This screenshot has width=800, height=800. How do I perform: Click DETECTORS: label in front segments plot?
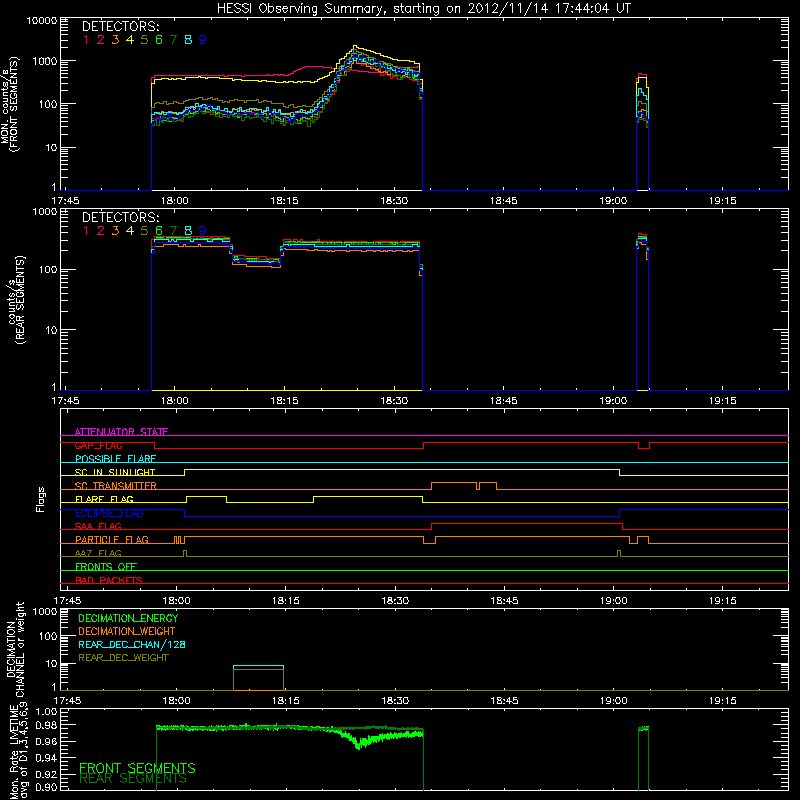[x=120, y=26]
